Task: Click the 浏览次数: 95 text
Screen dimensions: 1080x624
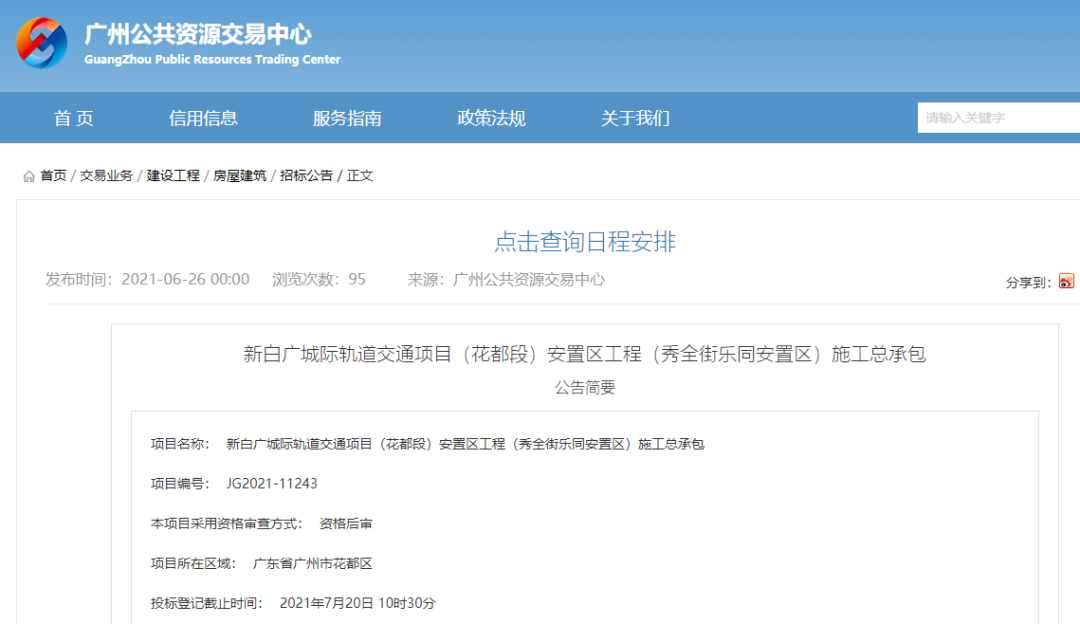Action: click(319, 279)
